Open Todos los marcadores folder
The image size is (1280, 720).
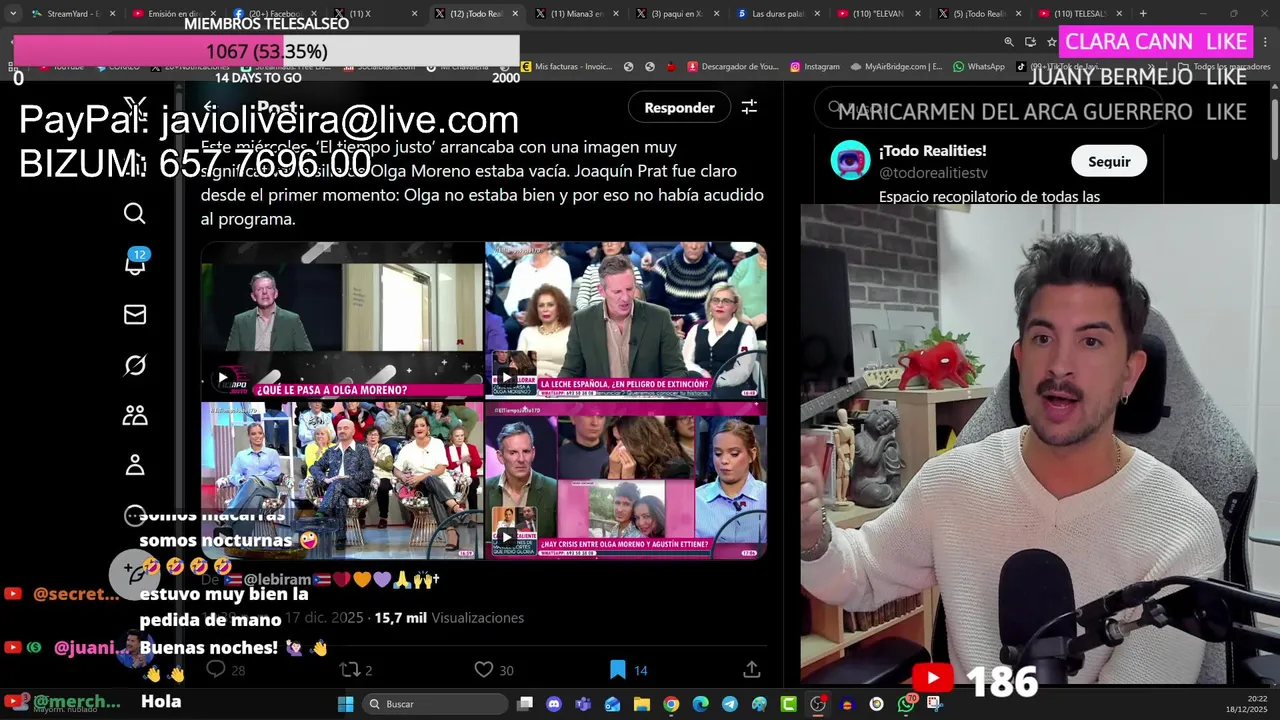[1225, 67]
